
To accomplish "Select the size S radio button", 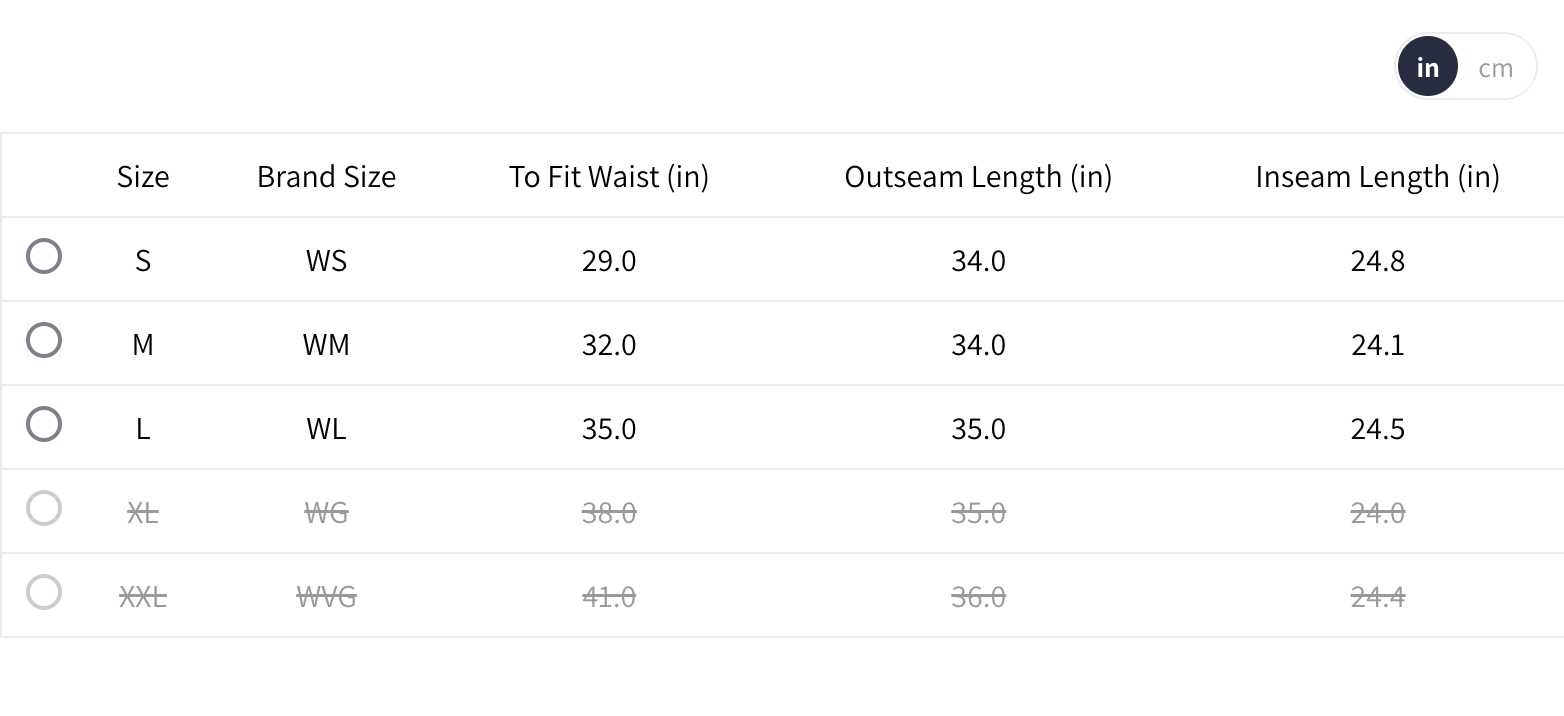I will [44, 257].
